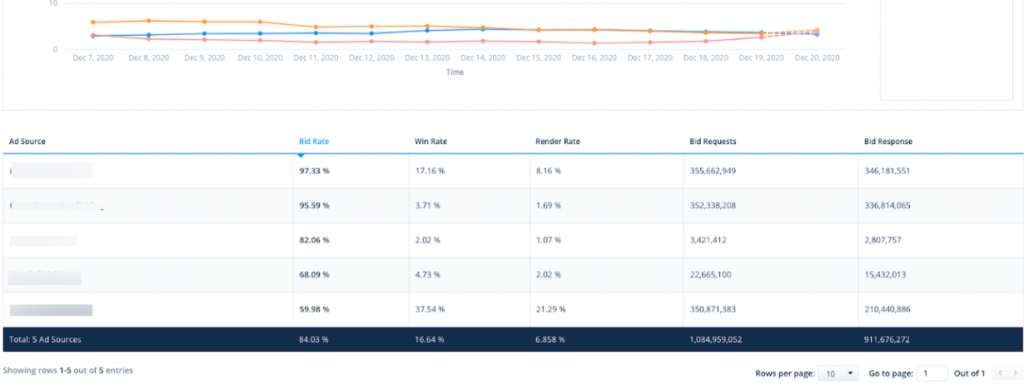The image size is (1024, 390).
Task: Click the Bid Rate sort arrow indicator
Action: click(x=301, y=156)
